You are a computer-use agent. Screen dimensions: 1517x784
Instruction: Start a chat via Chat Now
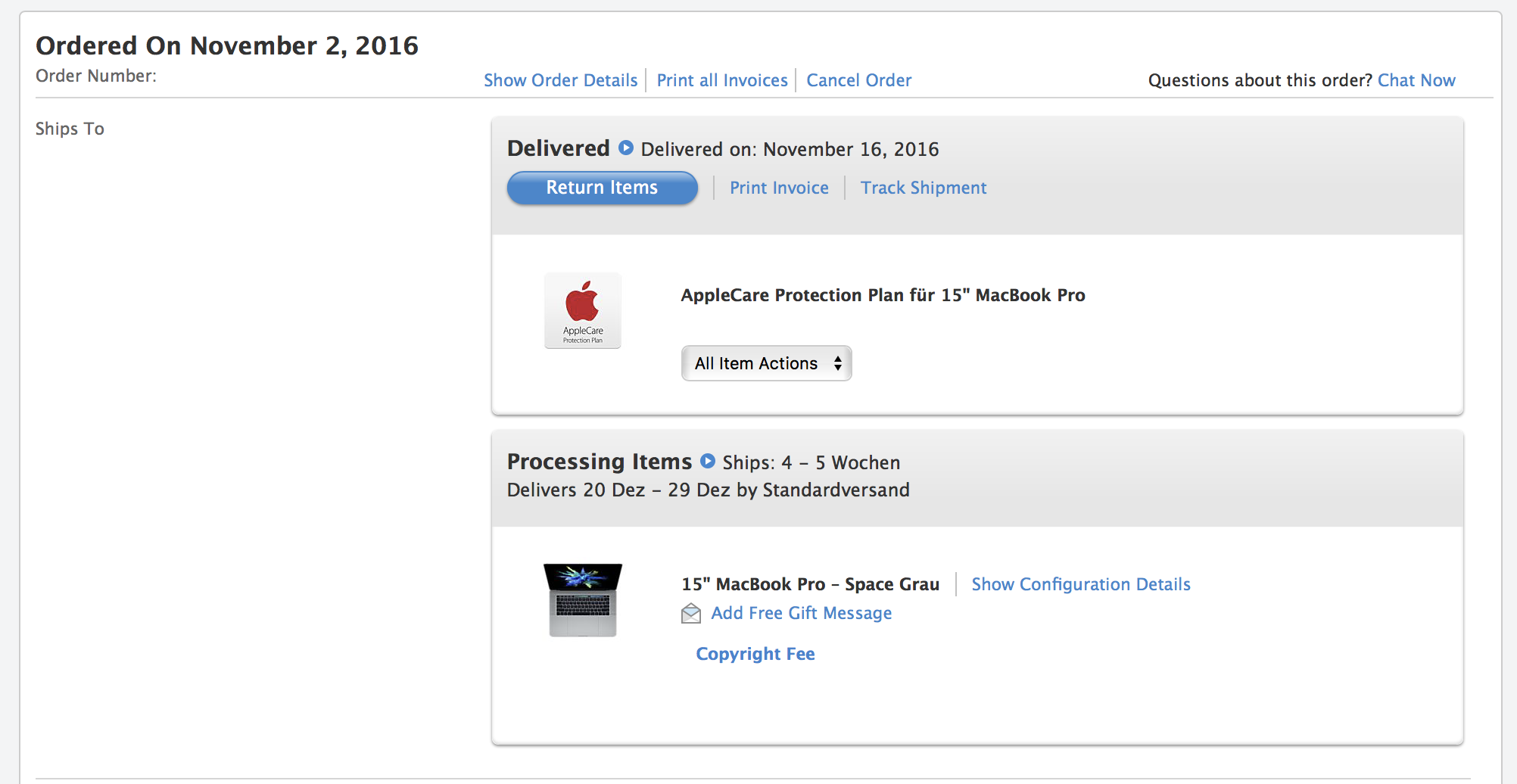1416,80
